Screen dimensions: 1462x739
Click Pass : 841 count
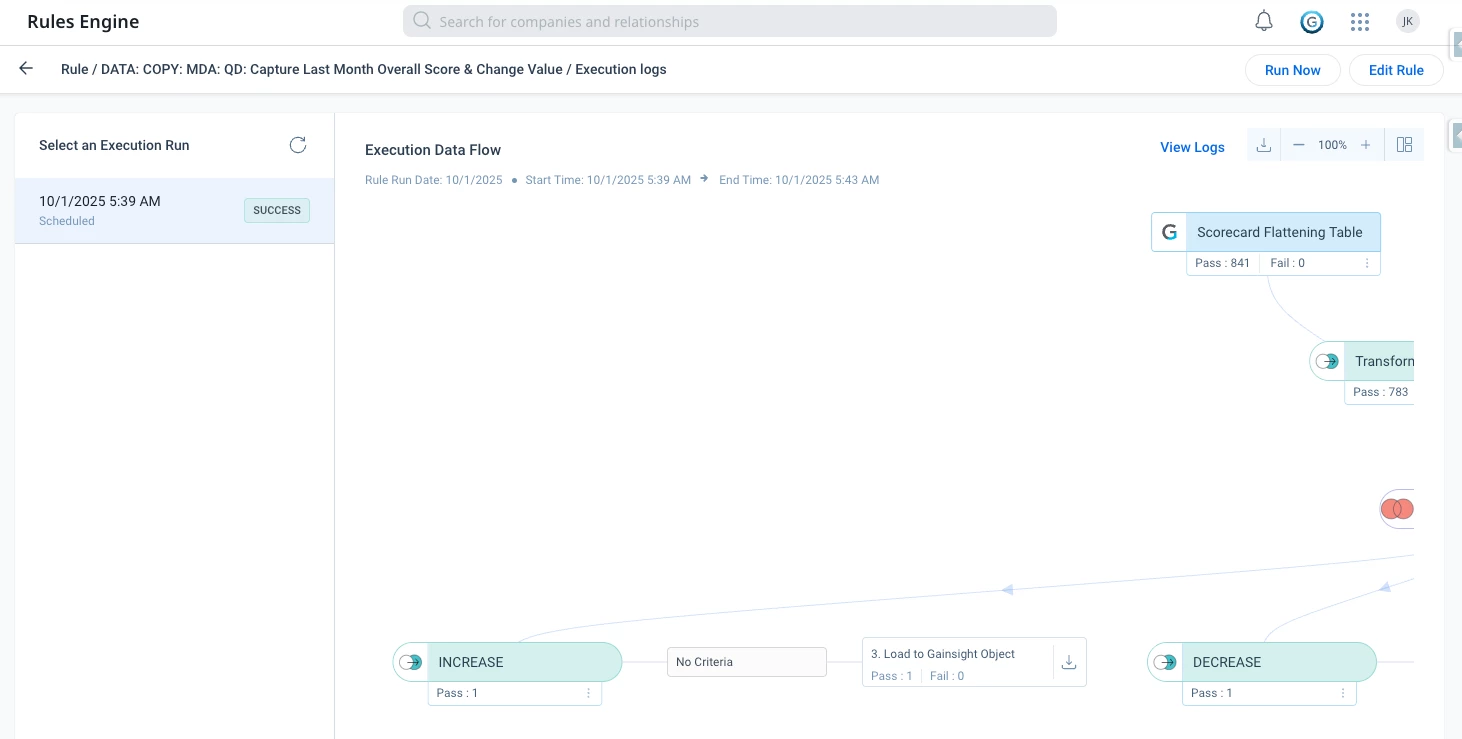pos(1222,263)
